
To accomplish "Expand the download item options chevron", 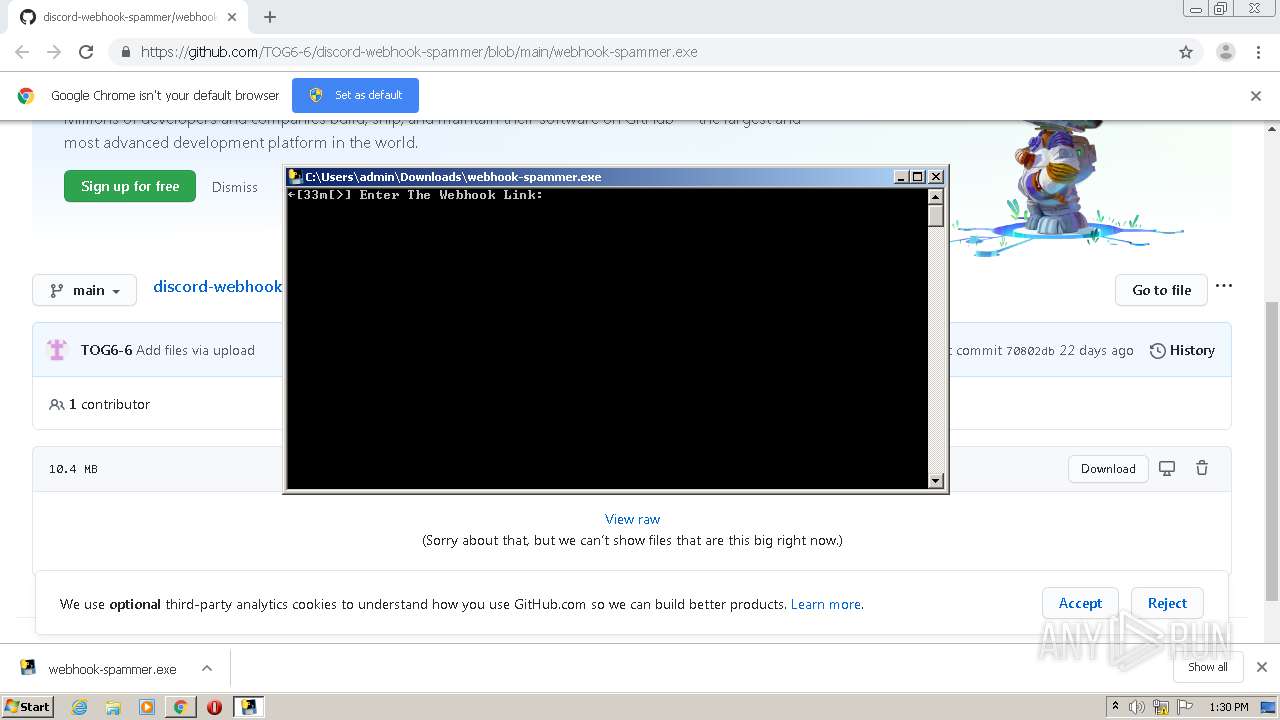I will click(207, 668).
